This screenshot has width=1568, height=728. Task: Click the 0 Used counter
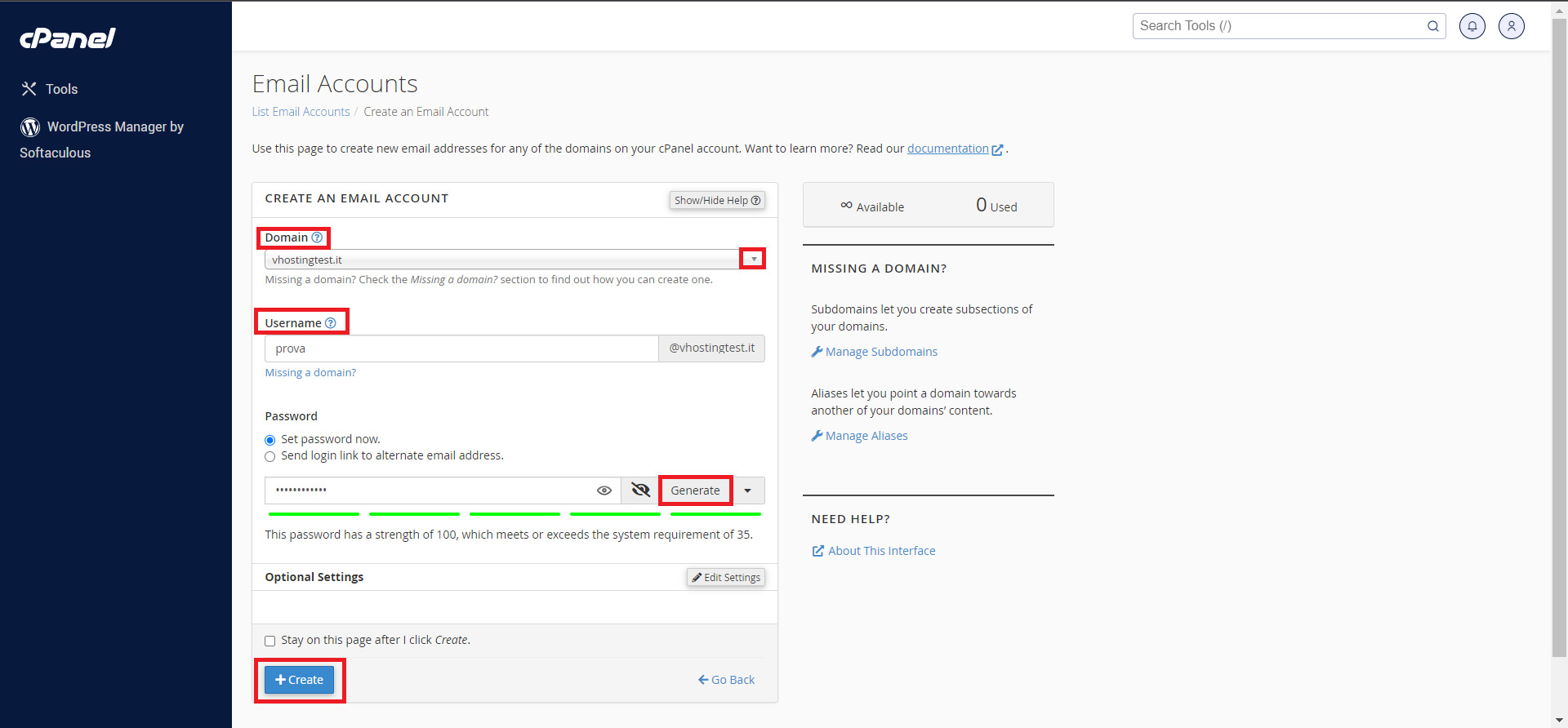tap(996, 206)
